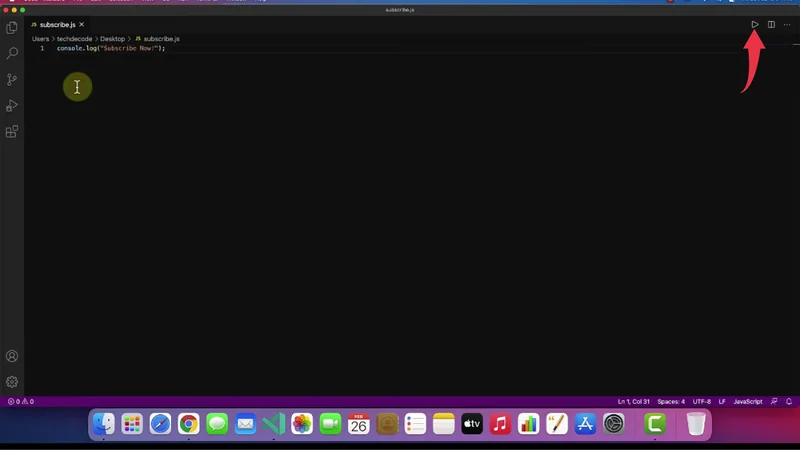Select the subscribe.js editor tab
Image resolution: width=800 pixels, height=450 pixels.
point(57,24)
